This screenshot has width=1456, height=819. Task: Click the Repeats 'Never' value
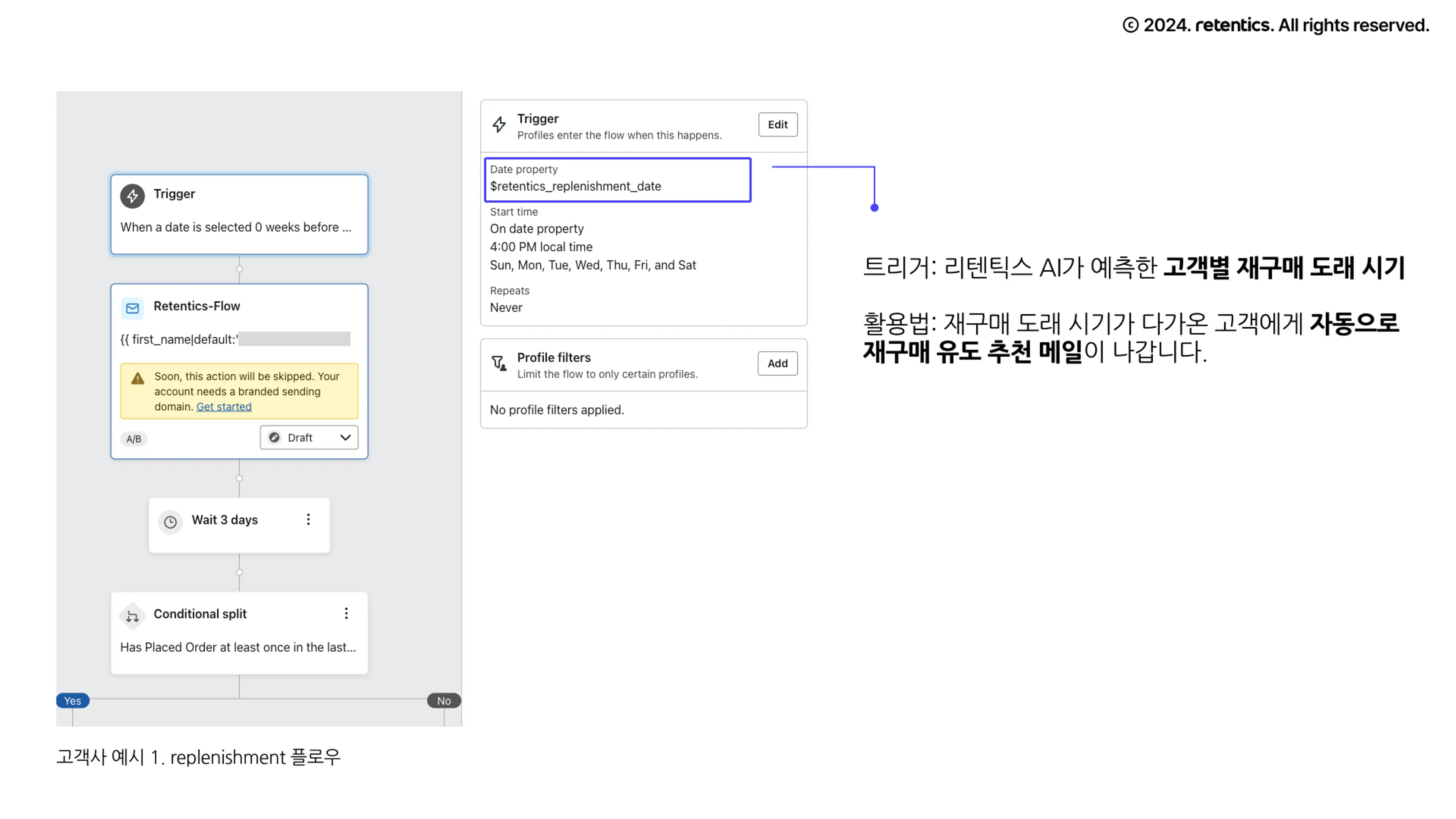point(506,308)
